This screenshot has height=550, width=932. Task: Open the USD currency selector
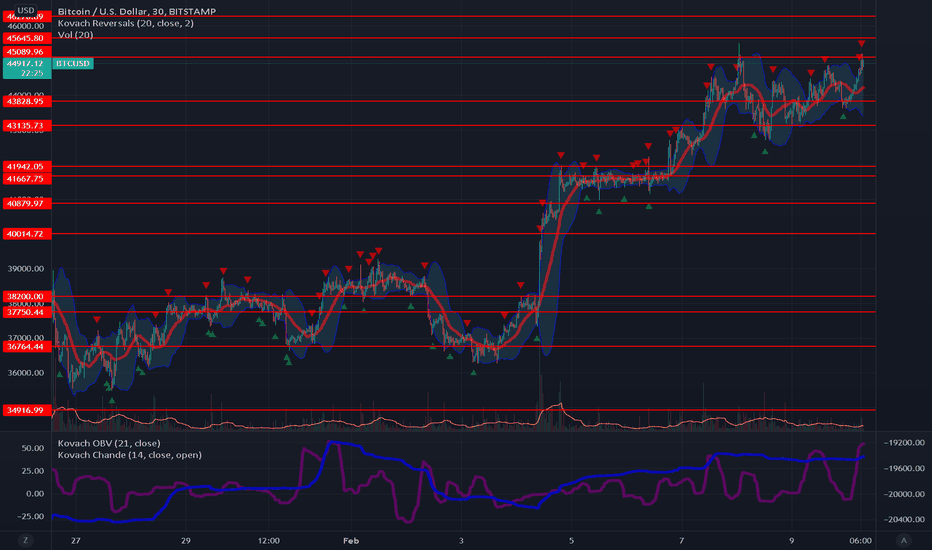click(x=25, y=10)
